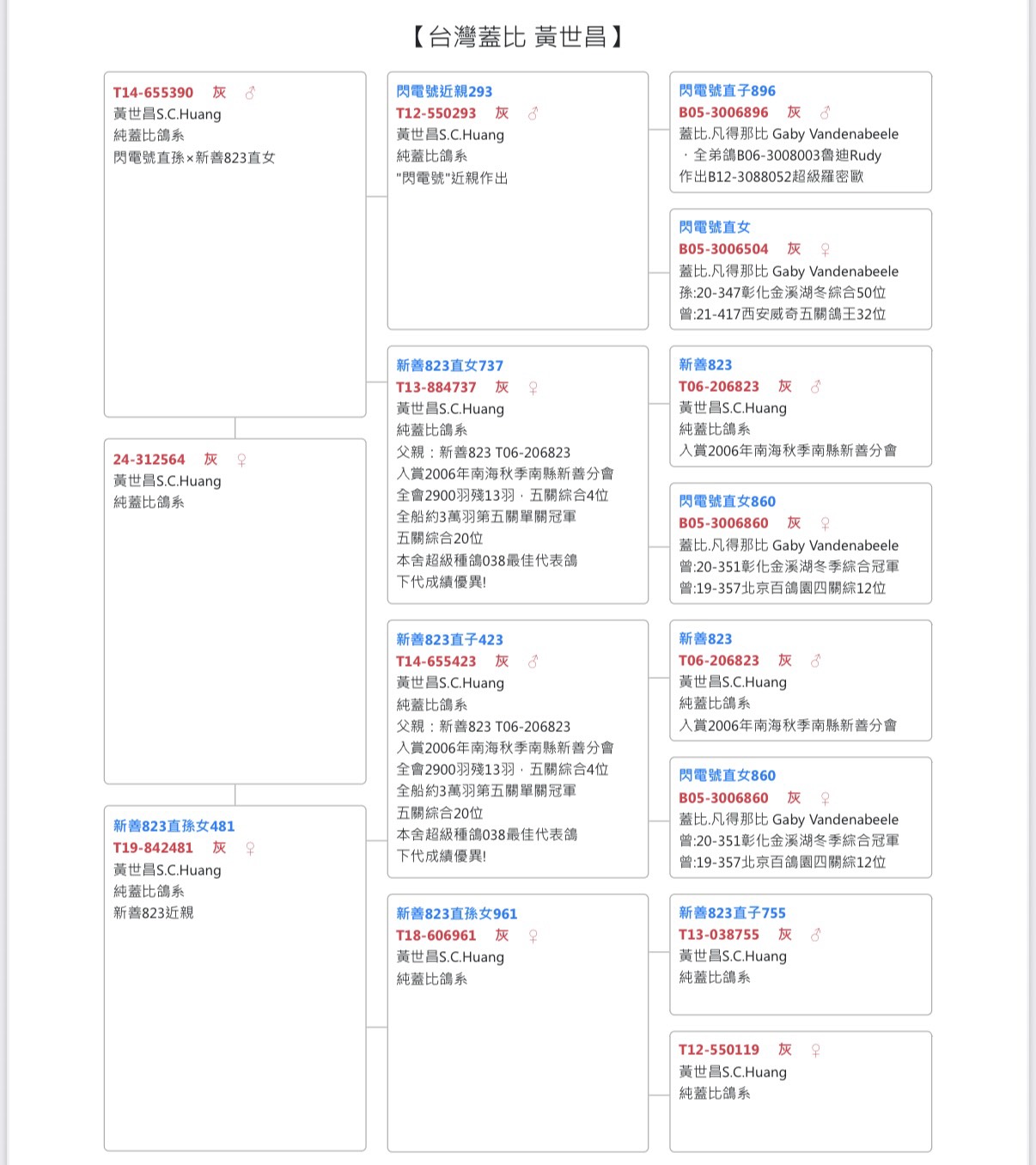Open the heading 閃電號近親293
The height and width of the screenshot is (1165, 1036).
coord(445,92)
